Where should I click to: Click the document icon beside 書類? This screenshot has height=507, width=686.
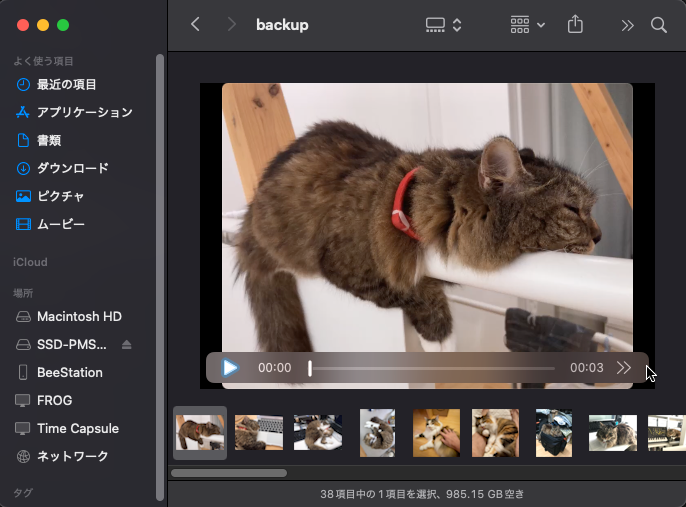(23, 140)
